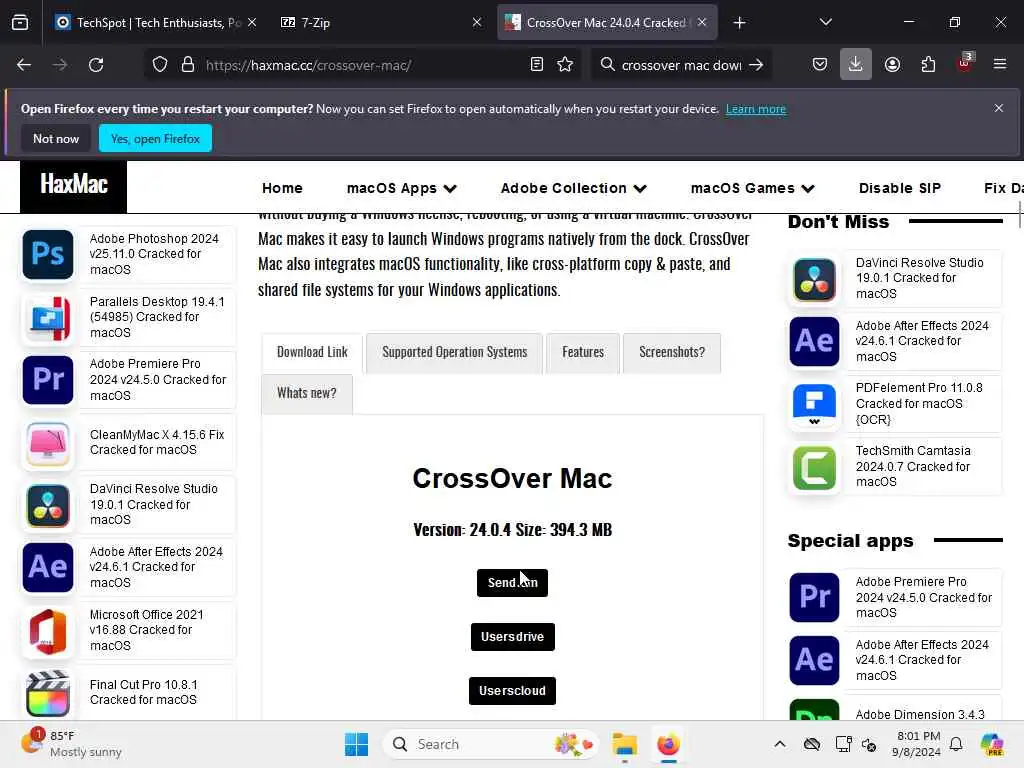Click the address bar URL field
Screen dimensions: 1024x768
coord(362,65)
